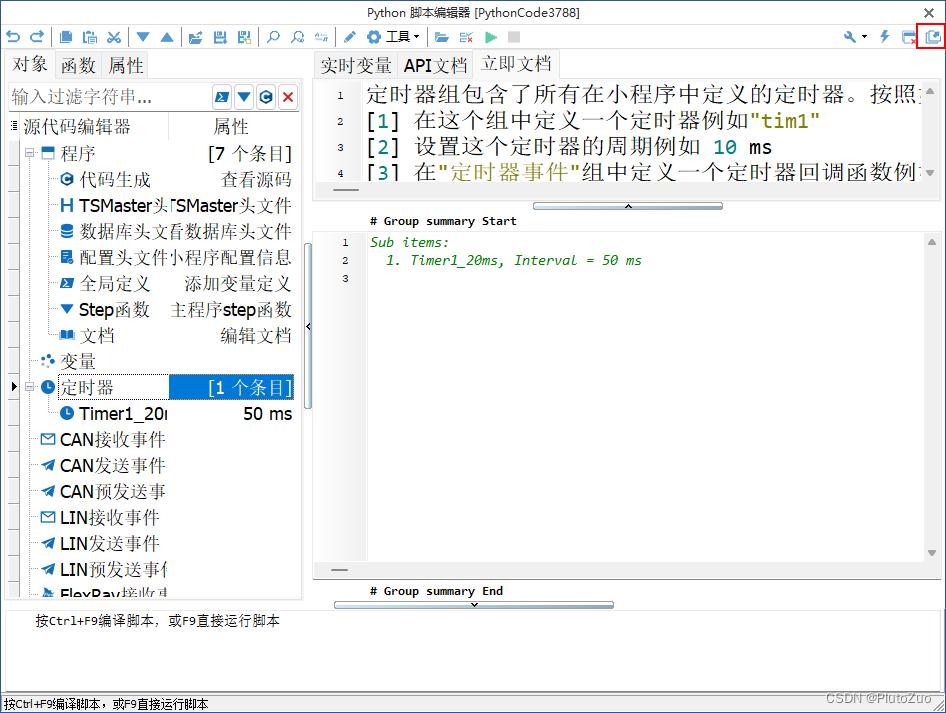This screenshot has height=713, width=946.
Task: Open the API文档 tab
Action: click(x=436, y=65)
